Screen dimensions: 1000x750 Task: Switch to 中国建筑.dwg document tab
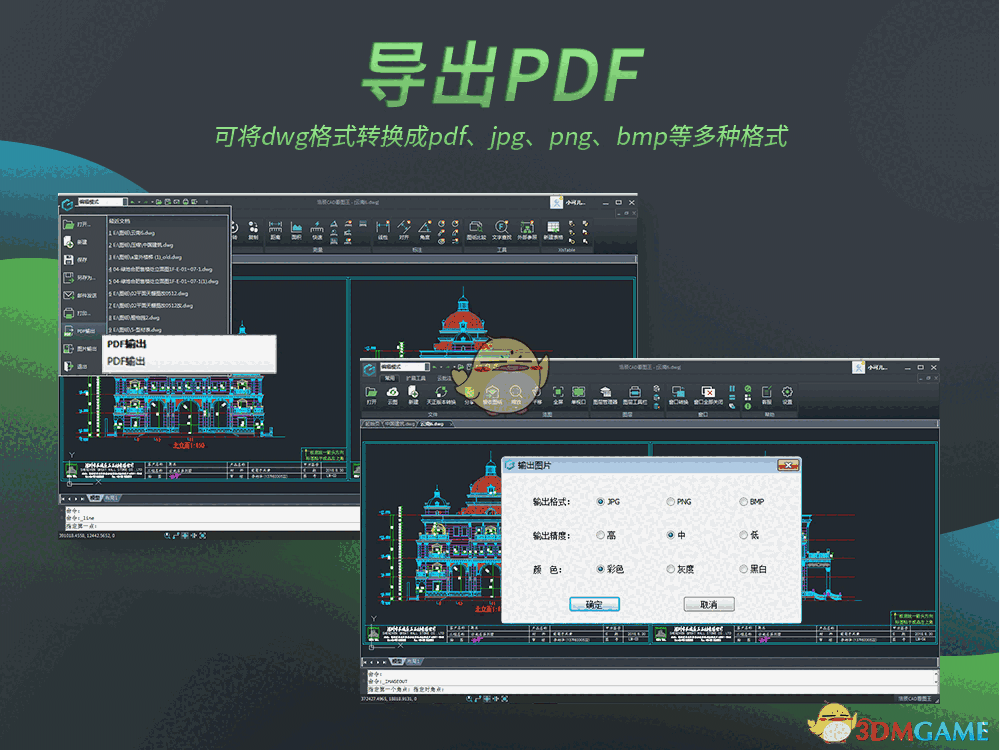point(400,423)
